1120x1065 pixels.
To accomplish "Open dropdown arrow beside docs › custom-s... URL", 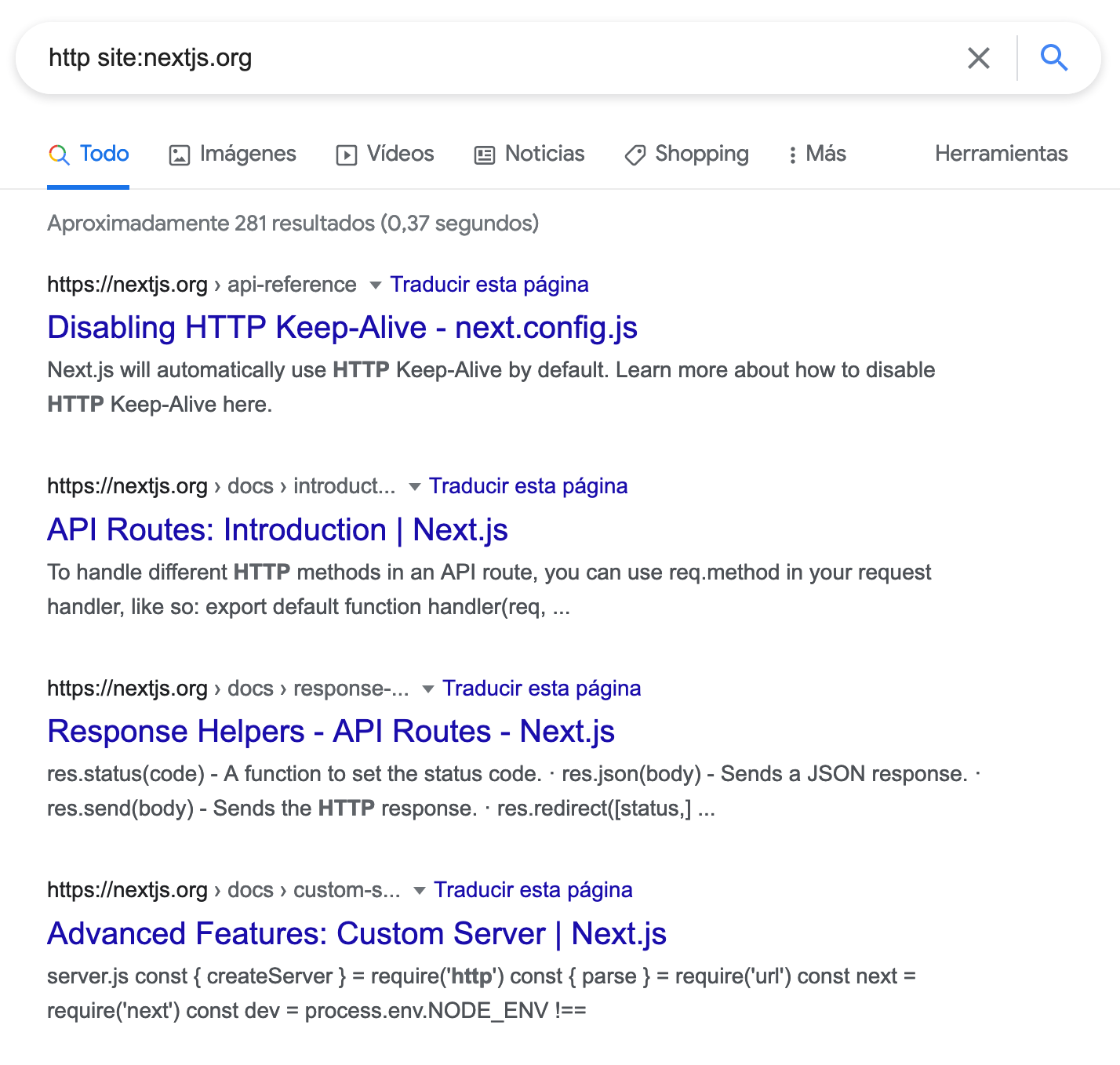I will [x=420, y=891].
